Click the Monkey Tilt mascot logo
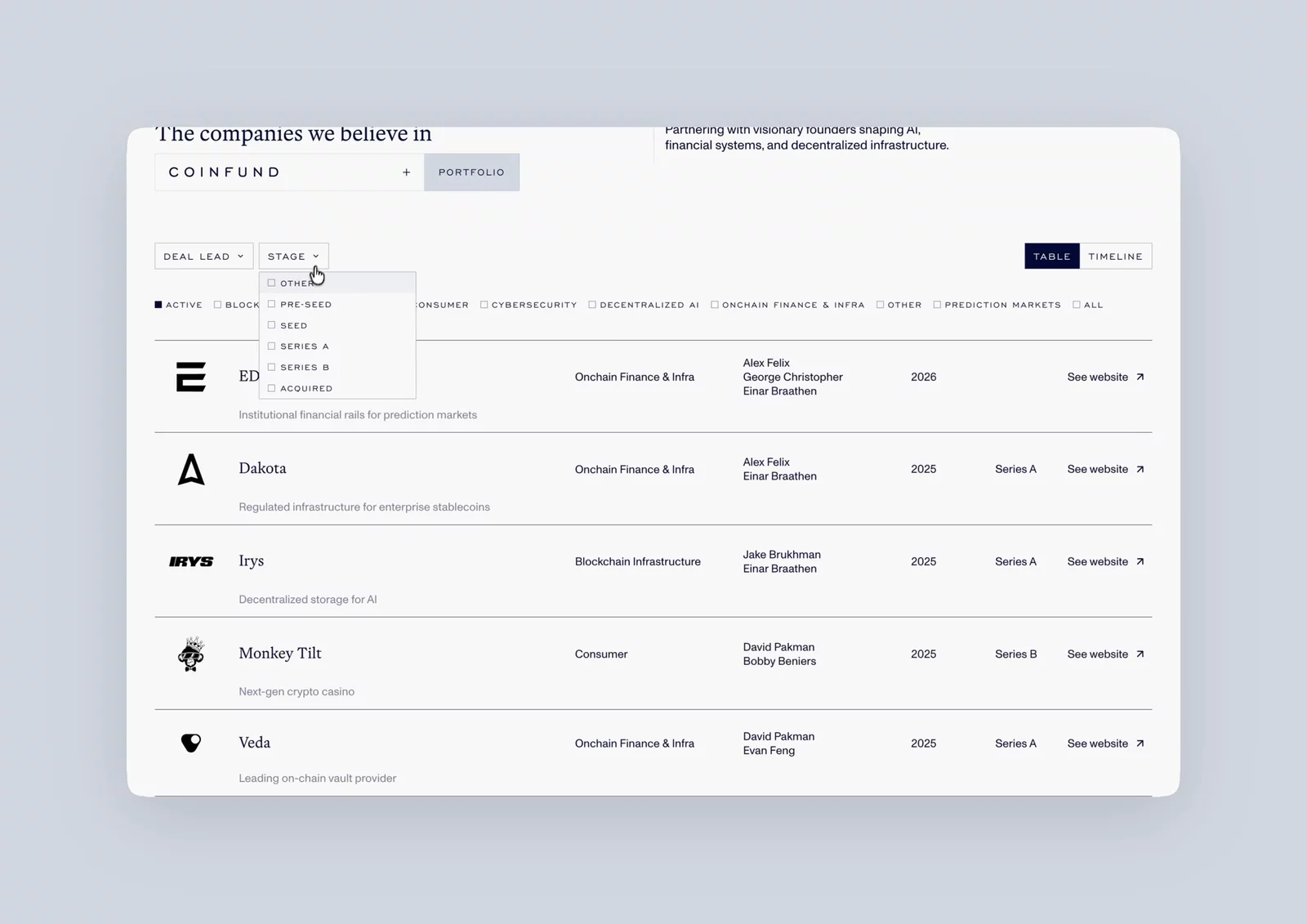 coord(191,654)
